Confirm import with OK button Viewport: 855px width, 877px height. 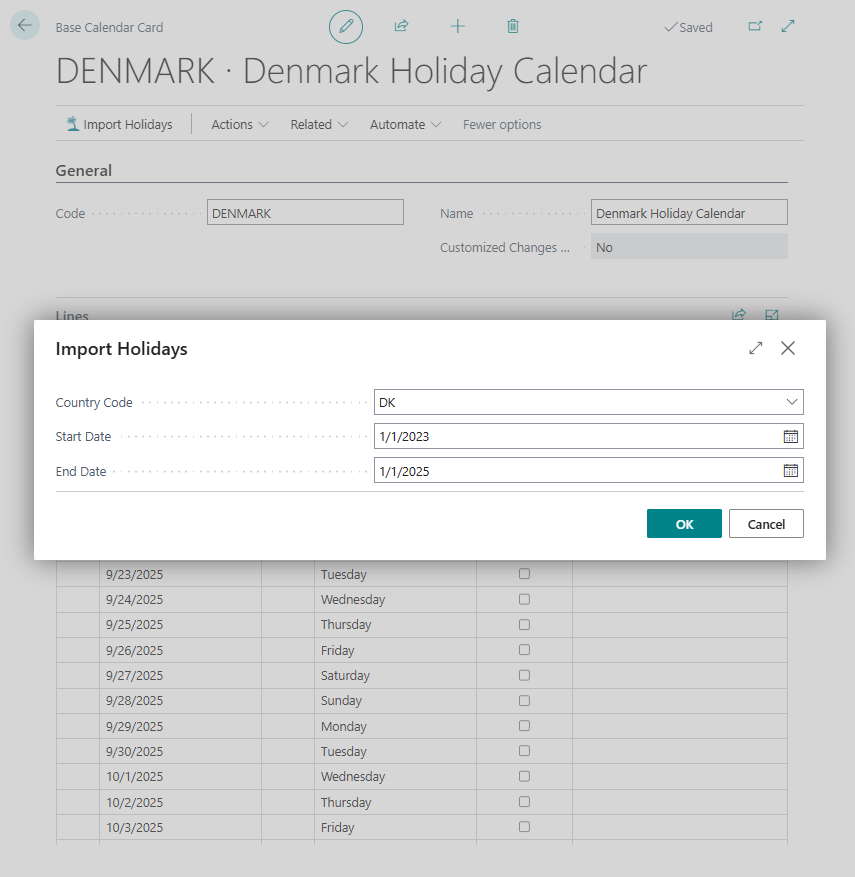click(x=684, y=524)
